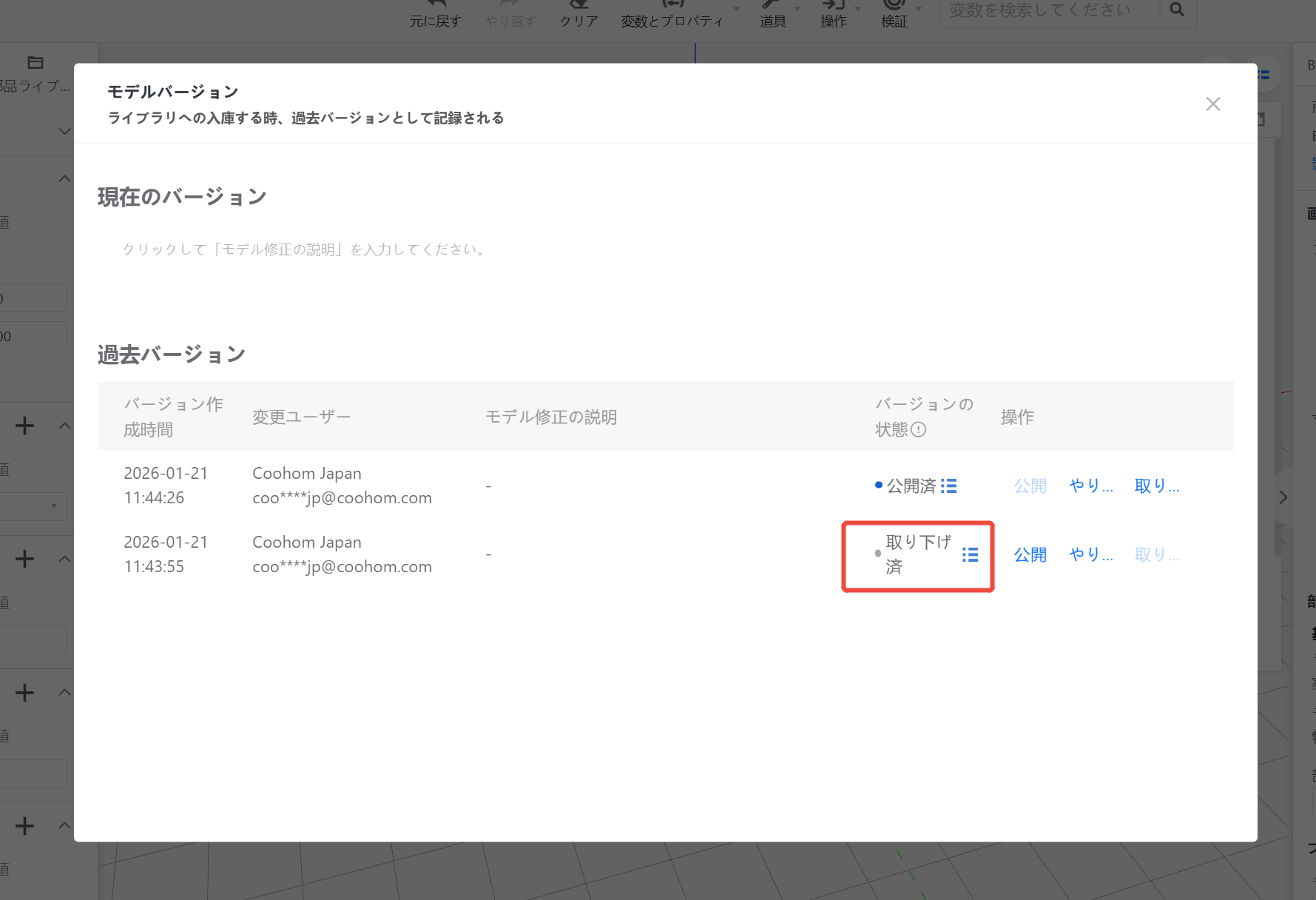The width and height of the screenshot is (1316, 900).
Task: Click クリア toolbar button
Action: tap(578, 15)
